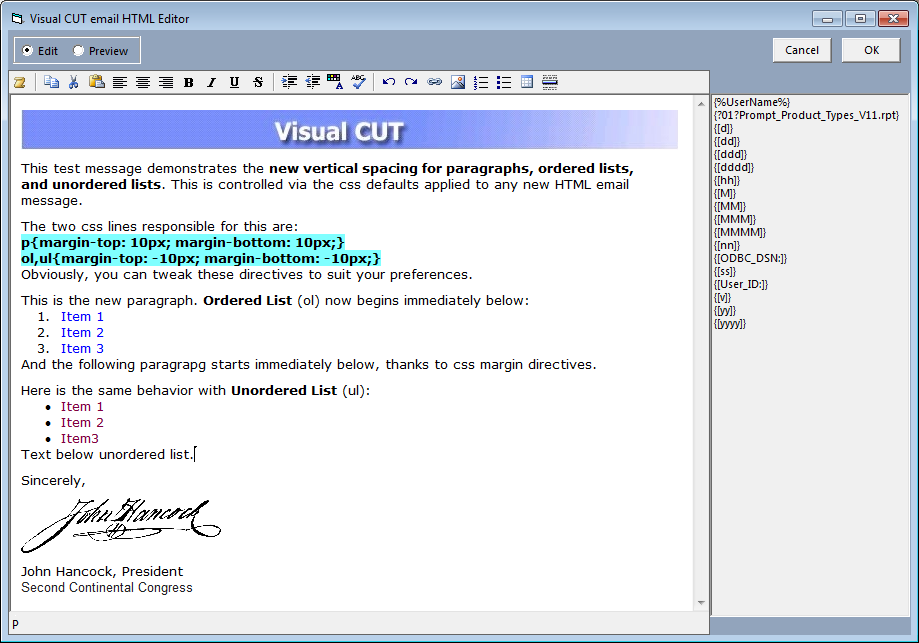Select the {[yyyy]} year field
919x643 pixels.
click(730, 324)
